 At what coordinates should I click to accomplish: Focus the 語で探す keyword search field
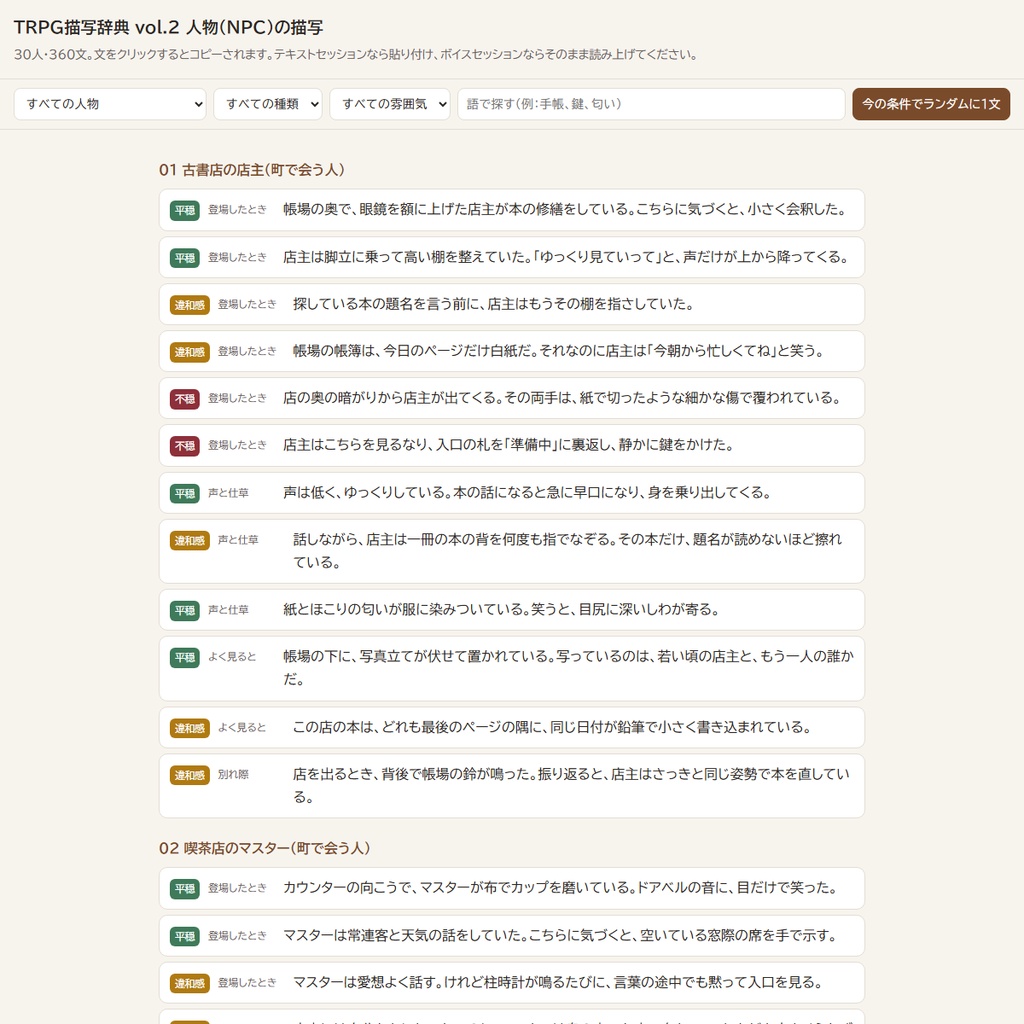pyautogui.click(x=651, y=104)
